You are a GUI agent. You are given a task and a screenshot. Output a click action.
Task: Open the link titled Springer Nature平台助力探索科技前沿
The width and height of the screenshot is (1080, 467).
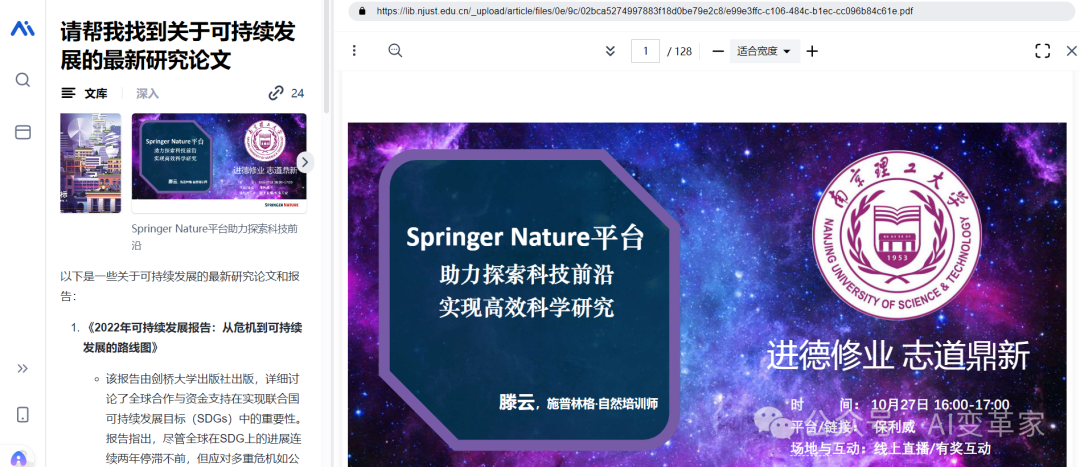[214, 237]
